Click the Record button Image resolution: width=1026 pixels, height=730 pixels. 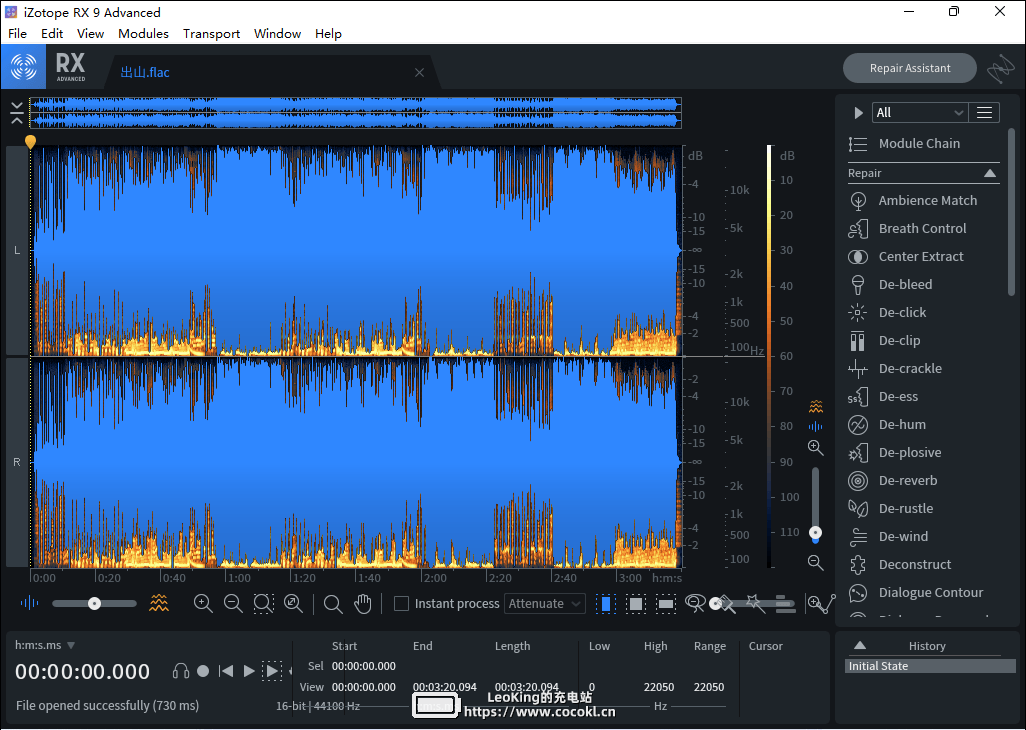(203, 671)
